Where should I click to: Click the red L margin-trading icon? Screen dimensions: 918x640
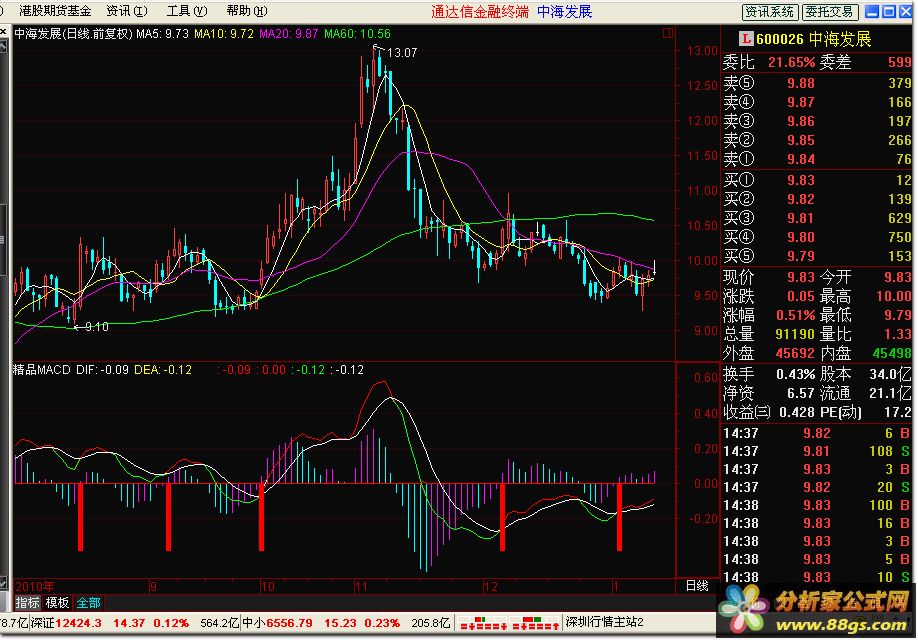[745, 39]
